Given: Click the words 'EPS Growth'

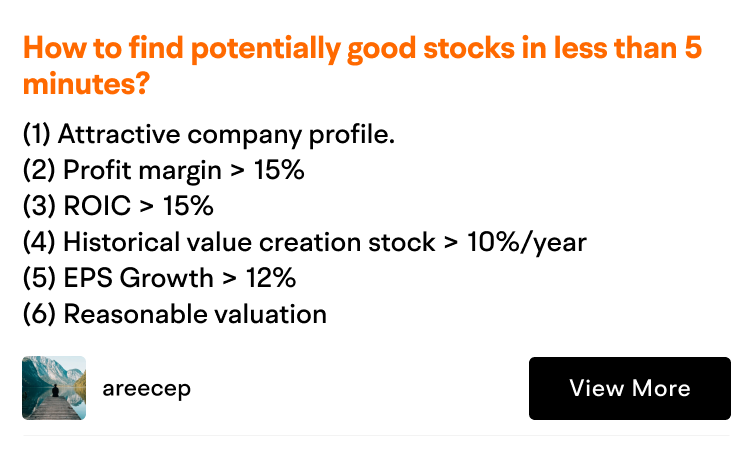Looking at the screenshot, I should 138,279.
